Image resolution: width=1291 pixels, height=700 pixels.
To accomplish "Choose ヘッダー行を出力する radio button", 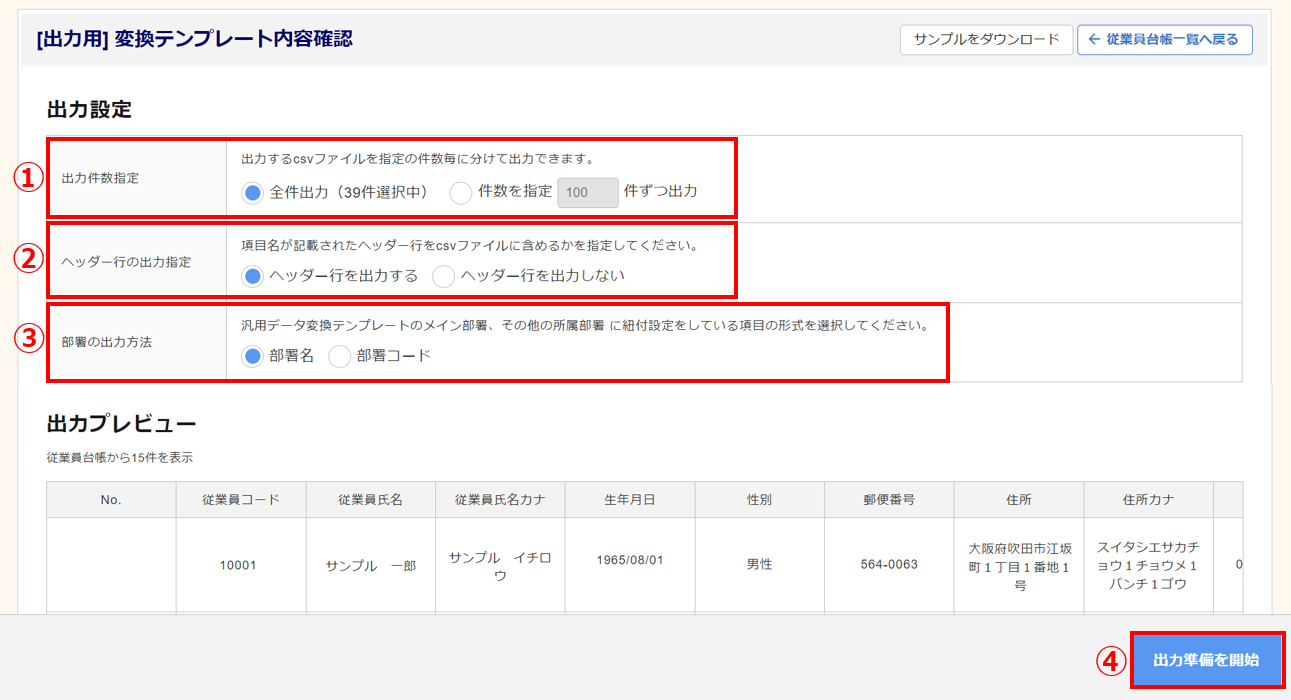I will tap(253, 276).
